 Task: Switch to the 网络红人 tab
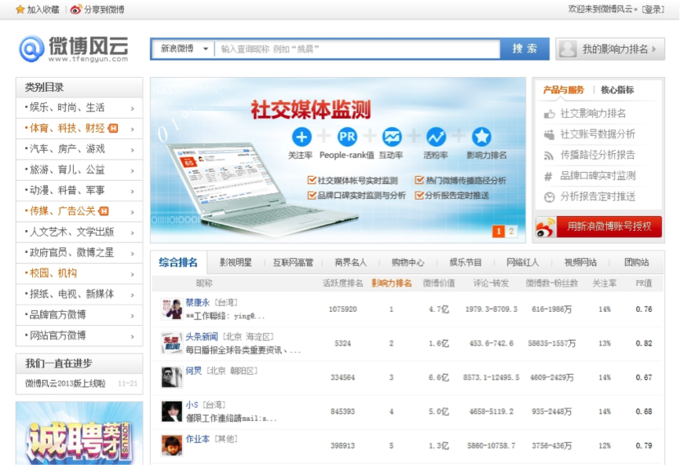click(x=523, y=262)
